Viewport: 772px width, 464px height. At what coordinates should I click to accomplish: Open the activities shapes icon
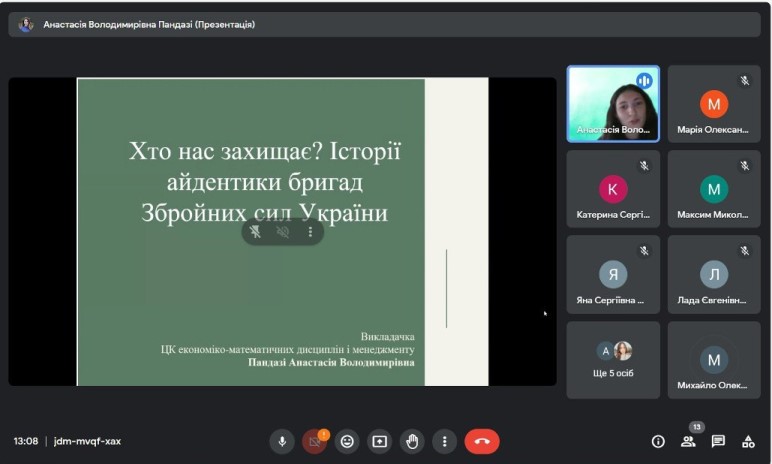coord(748,441)
